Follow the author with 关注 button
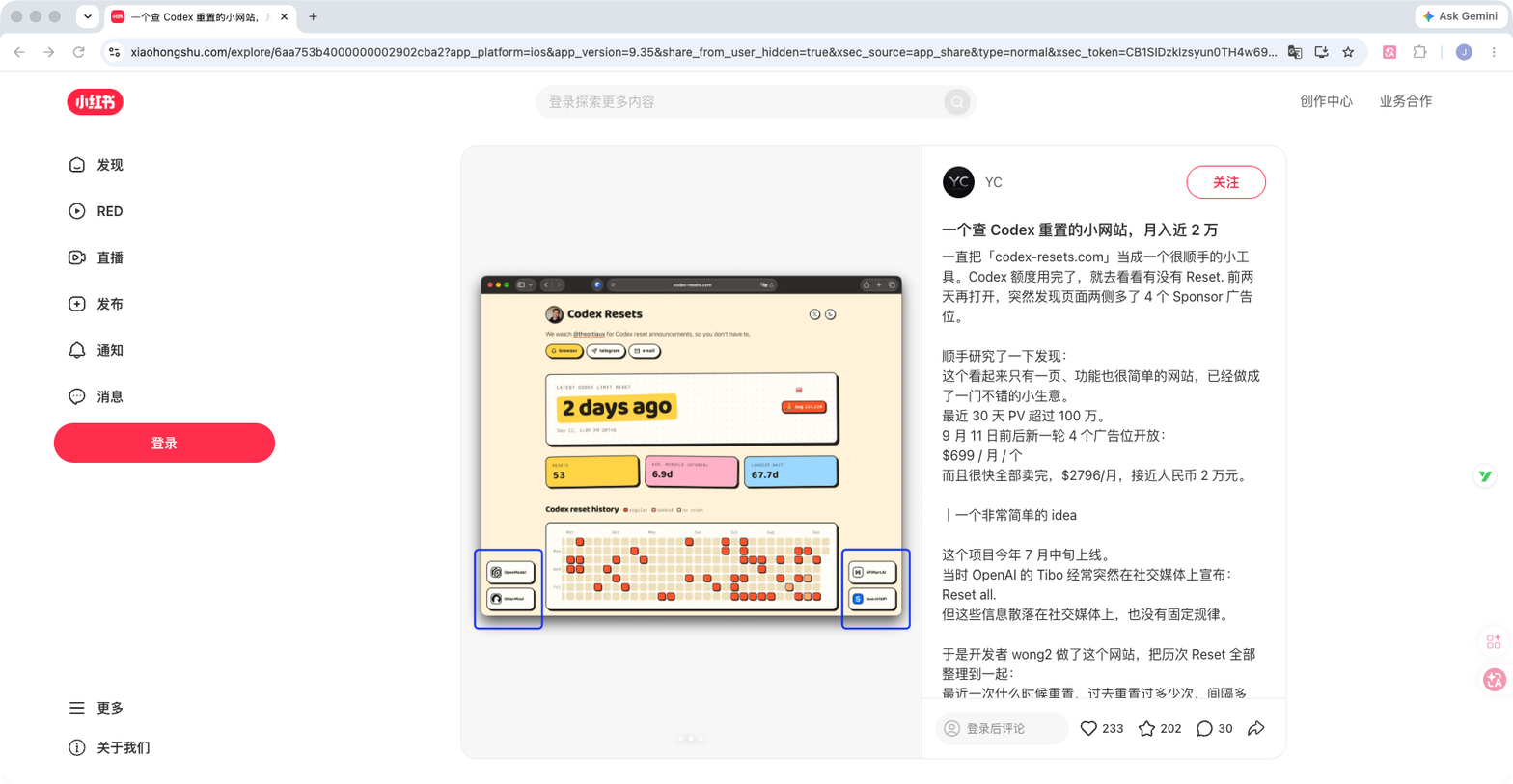The width and height of the screenshot is (1513, 784). click(x=1225, y=182)
